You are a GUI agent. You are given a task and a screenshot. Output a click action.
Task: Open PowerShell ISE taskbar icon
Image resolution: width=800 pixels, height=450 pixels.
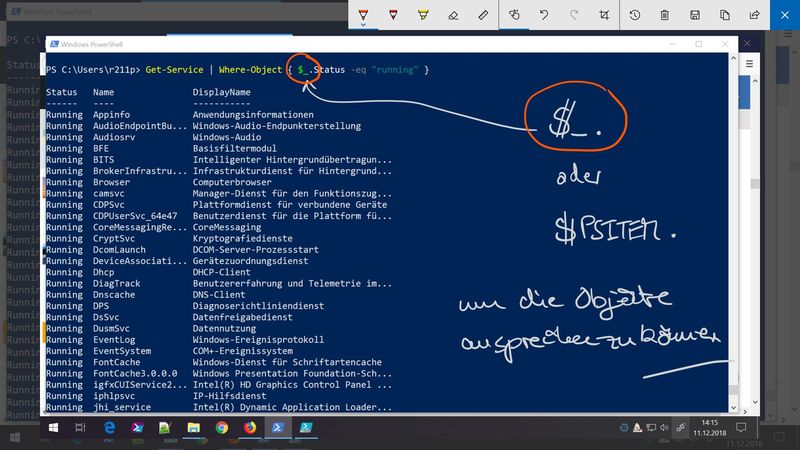tap(306, 428)
